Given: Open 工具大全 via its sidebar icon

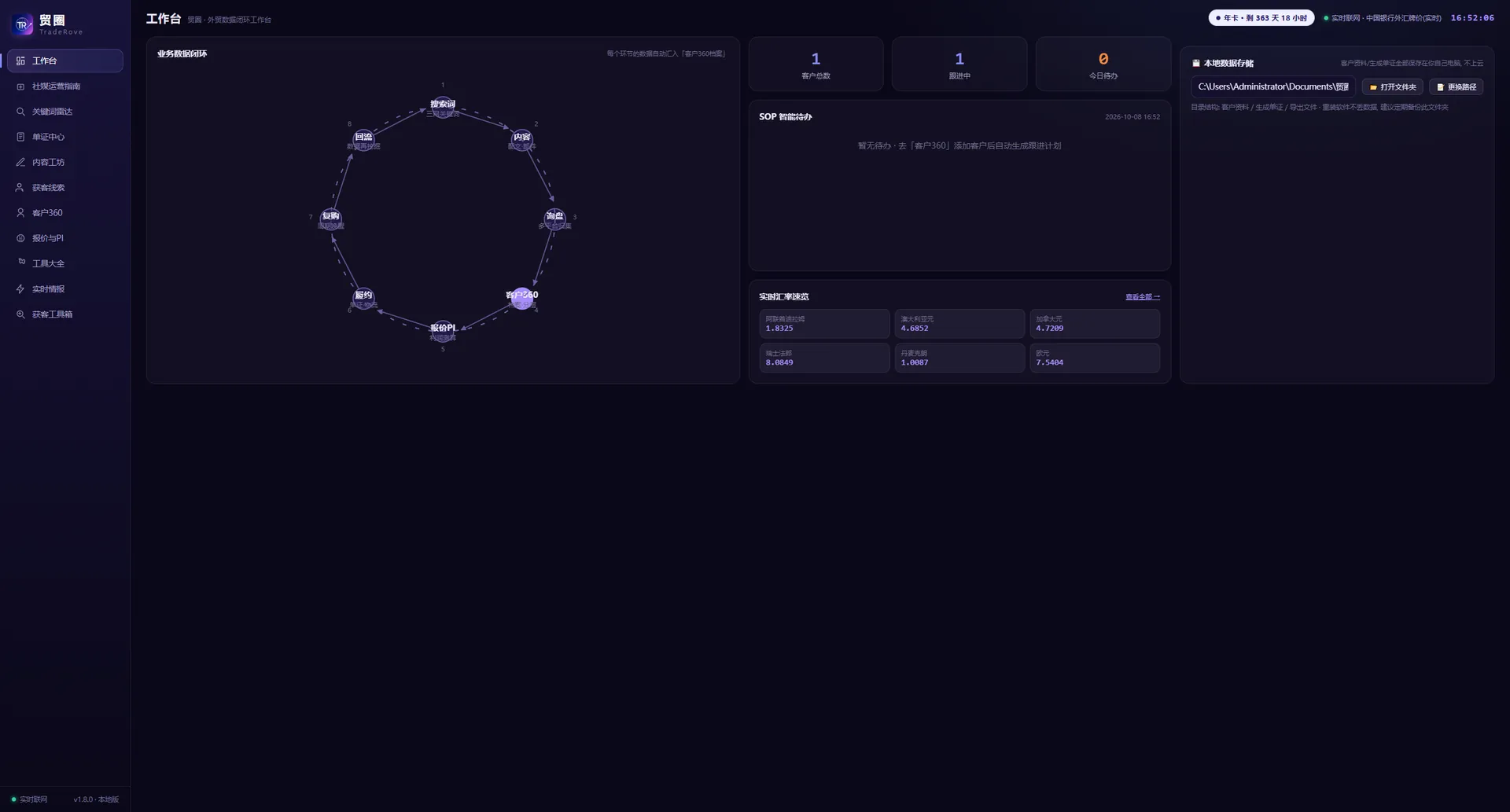Looking at the screenshot, I should pos(20,263).
